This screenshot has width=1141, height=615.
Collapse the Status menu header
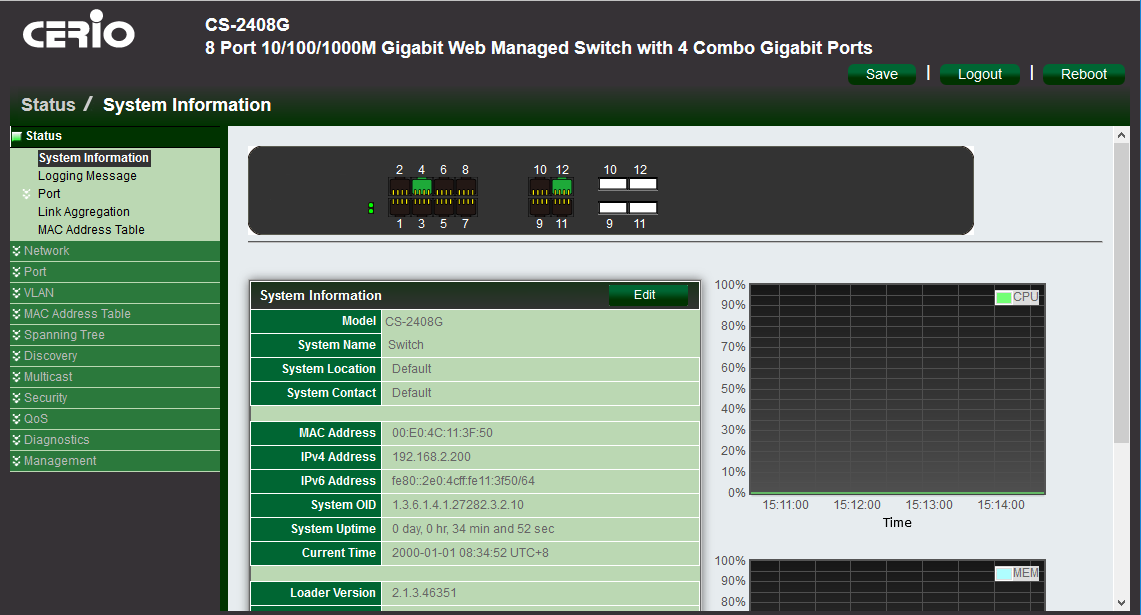[115, 136]
